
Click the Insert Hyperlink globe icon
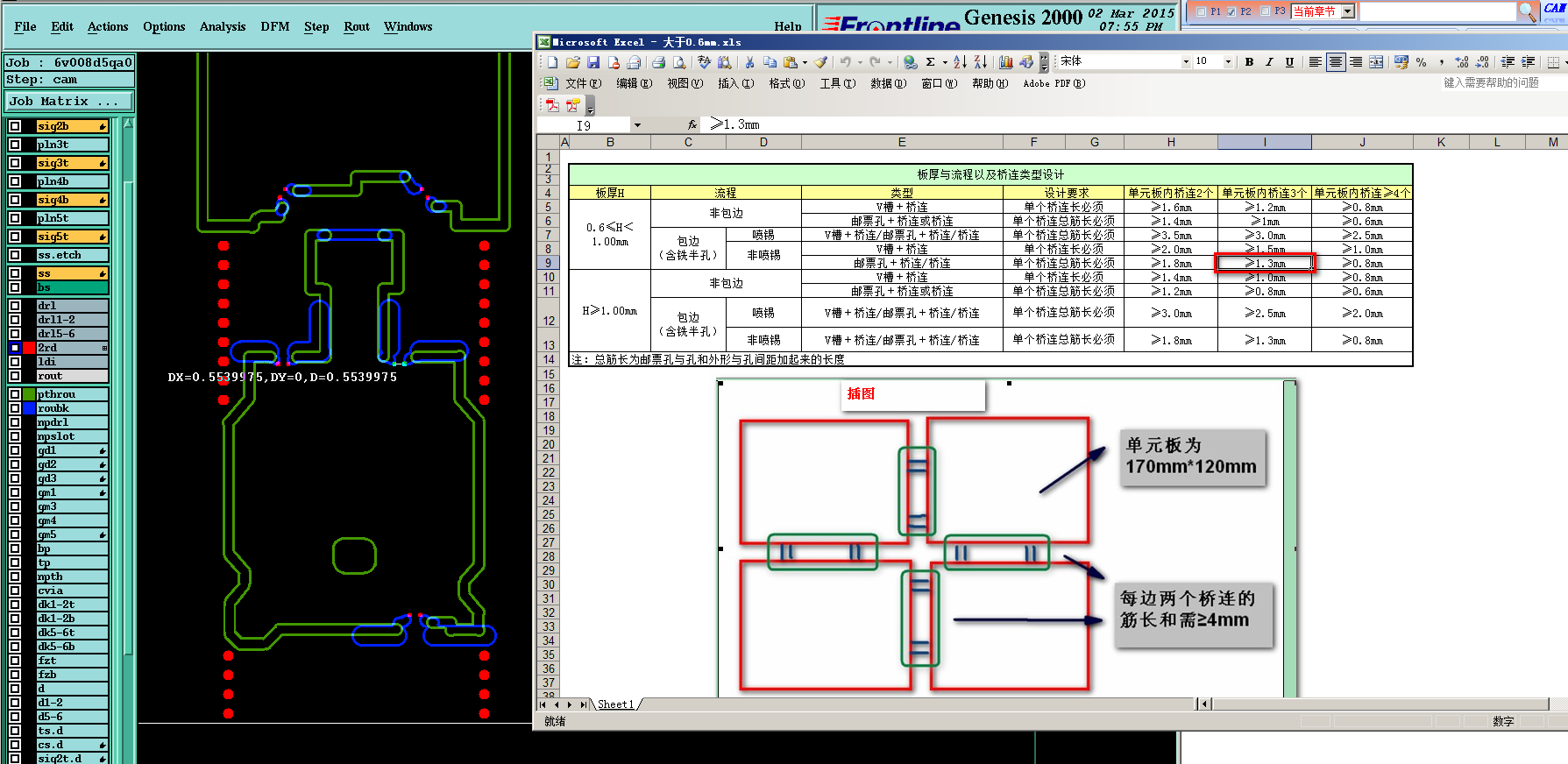[911, 62]
